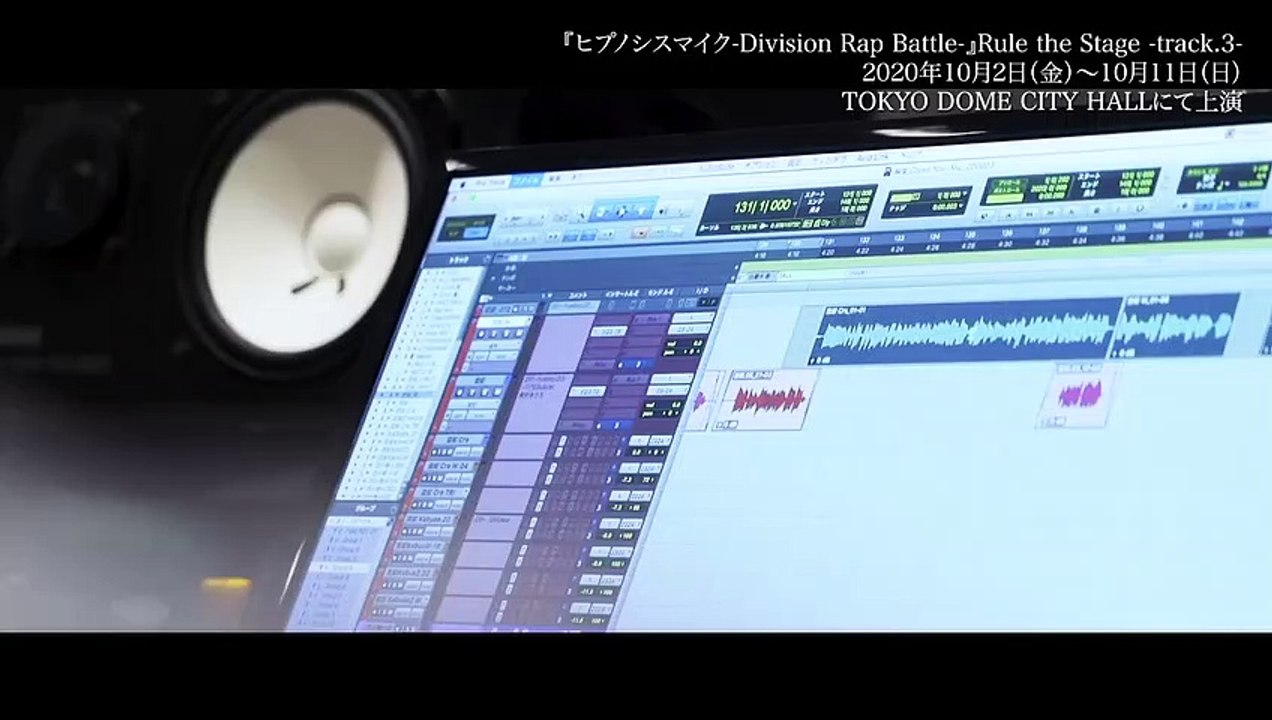Screen dimensions: 1272x720
Task: Select the long light-blue waveform audio clip
Action: [x=967, y=332]
